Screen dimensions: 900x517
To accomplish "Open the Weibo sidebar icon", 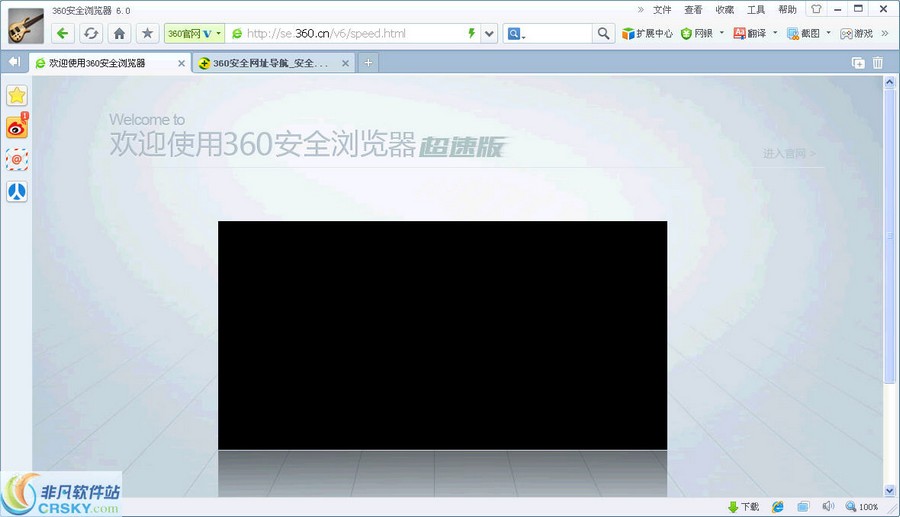I will tap(17, 127).
